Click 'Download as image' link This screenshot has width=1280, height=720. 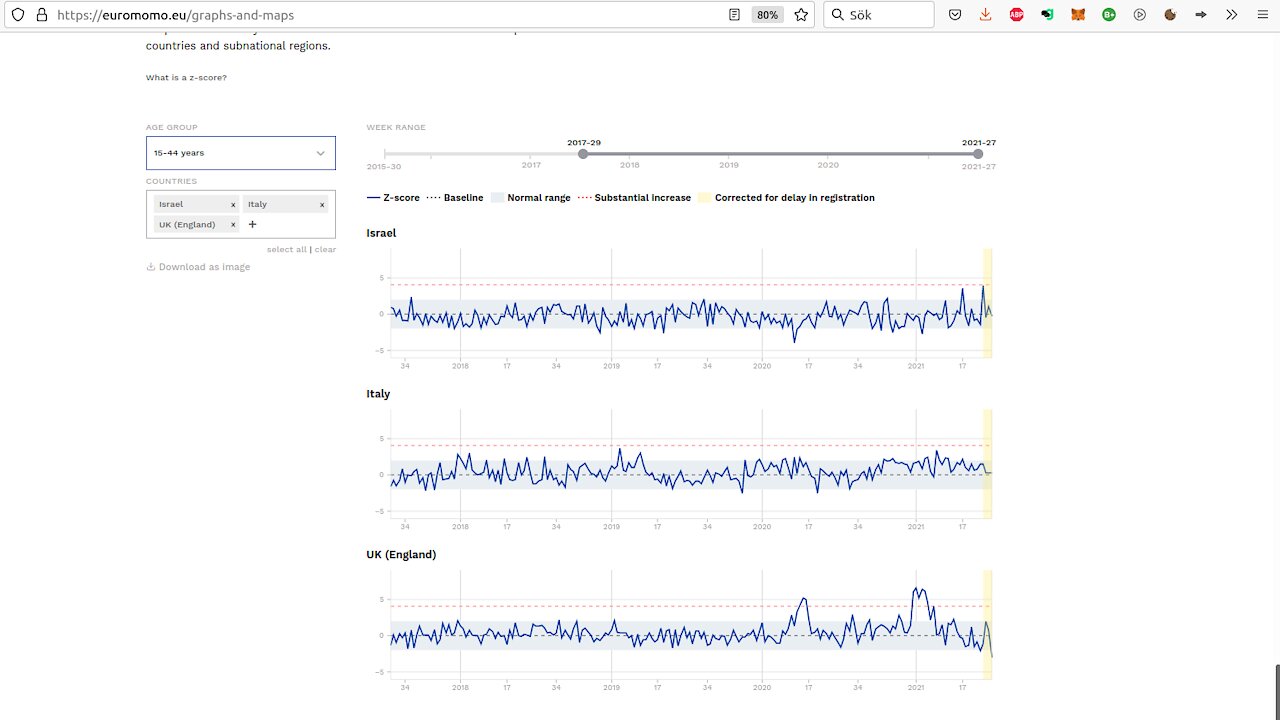204,267
